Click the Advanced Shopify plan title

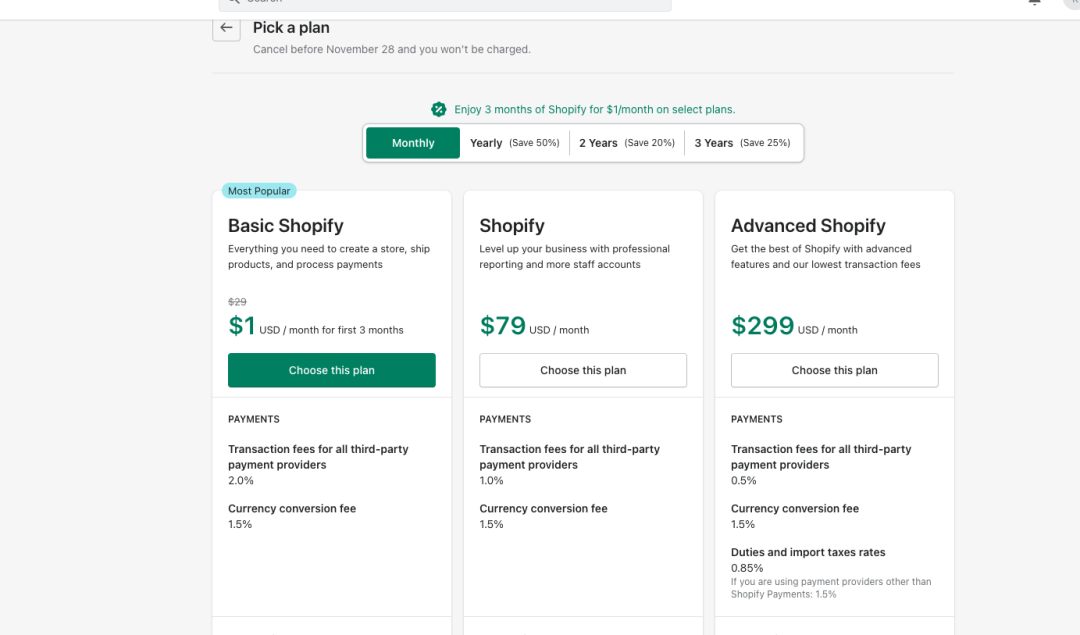click(808, 226)
